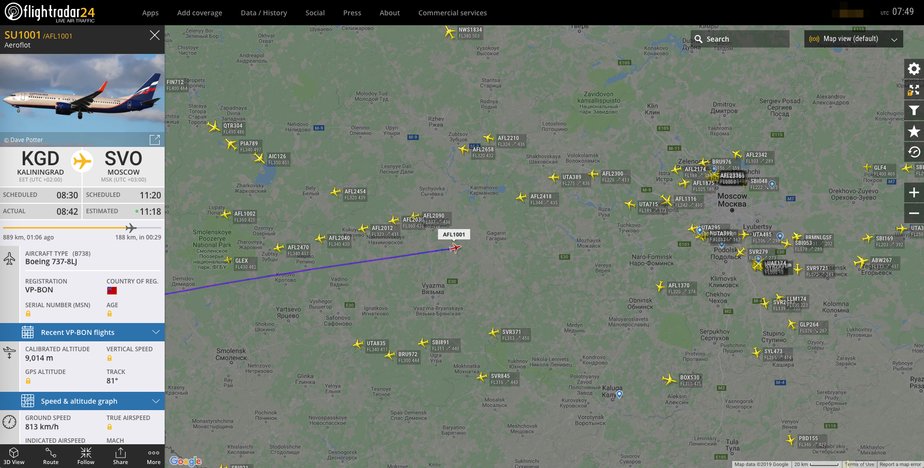The width and height of the screenshot is (924, 468).
Task: Click the map filter funnel icon
Action: tap(913, 110)
